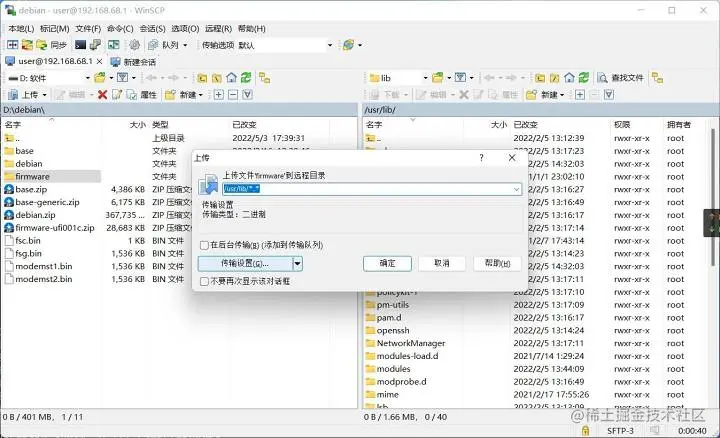720x438 pixels.
Task: Click the minus unselect-files icon in local toolbar
Action: coord(233,95)
